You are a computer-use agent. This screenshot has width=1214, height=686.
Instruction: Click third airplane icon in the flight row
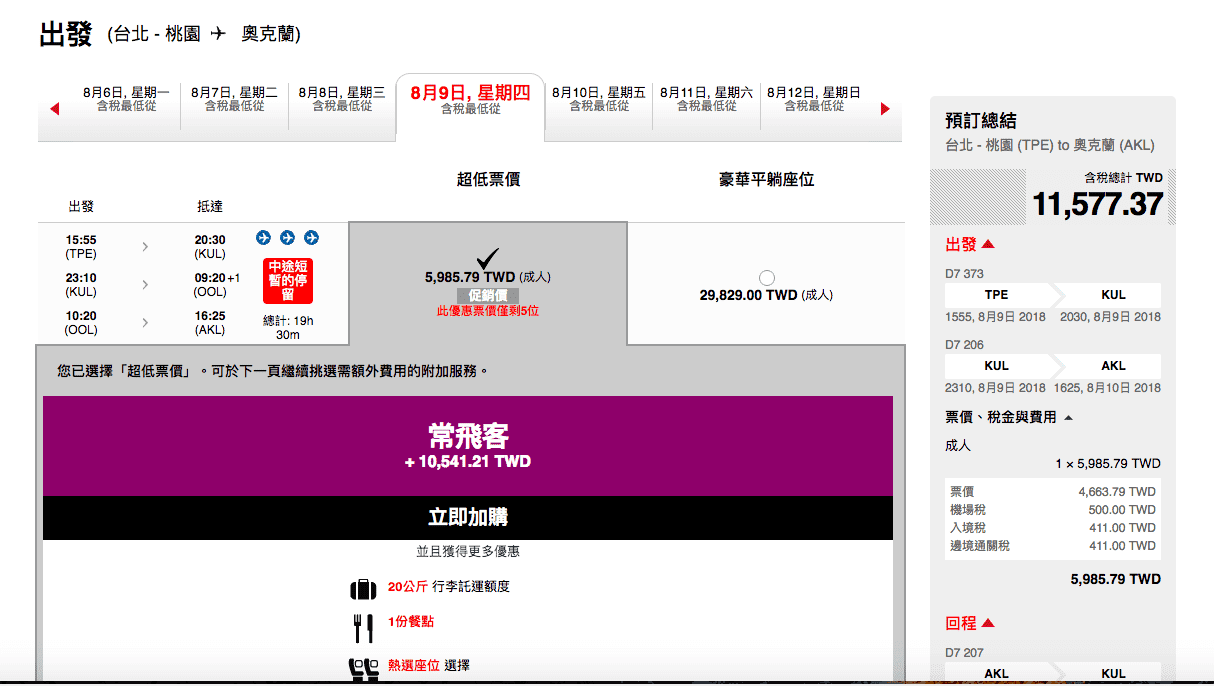coord(311,238)
